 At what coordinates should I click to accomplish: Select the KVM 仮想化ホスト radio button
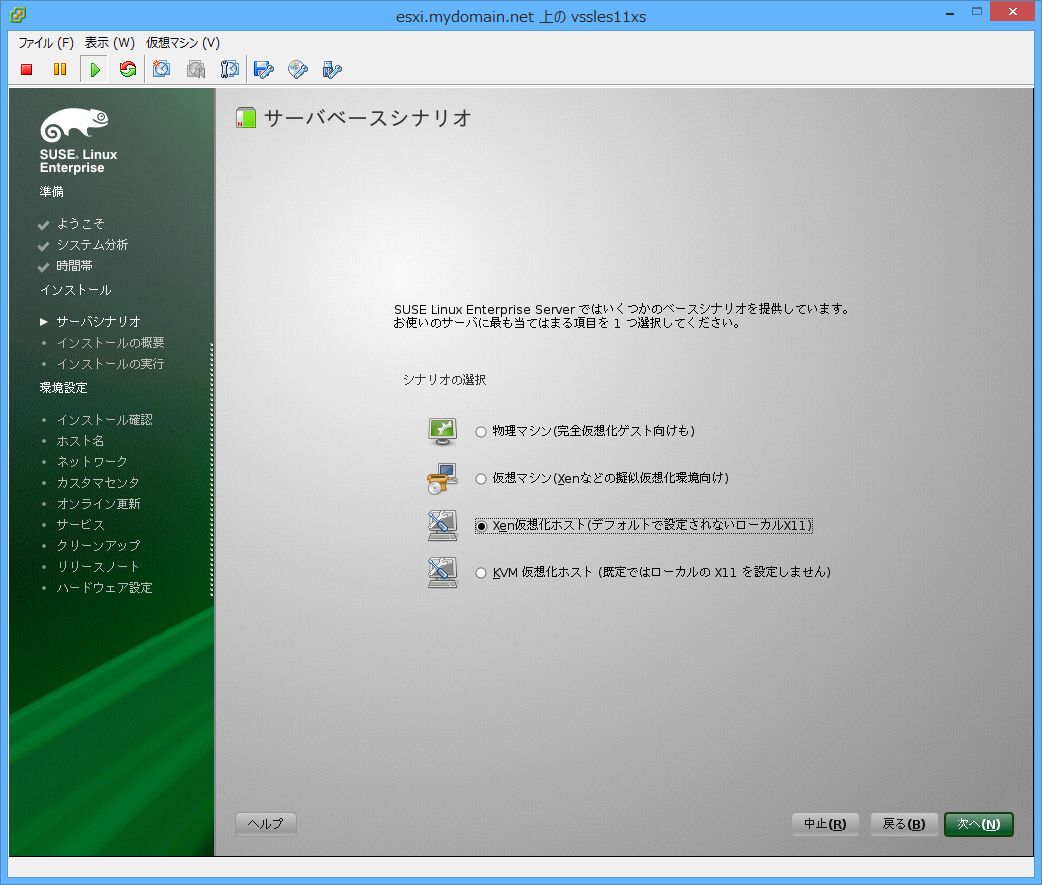pyautogui.click(x=480, y=573)
